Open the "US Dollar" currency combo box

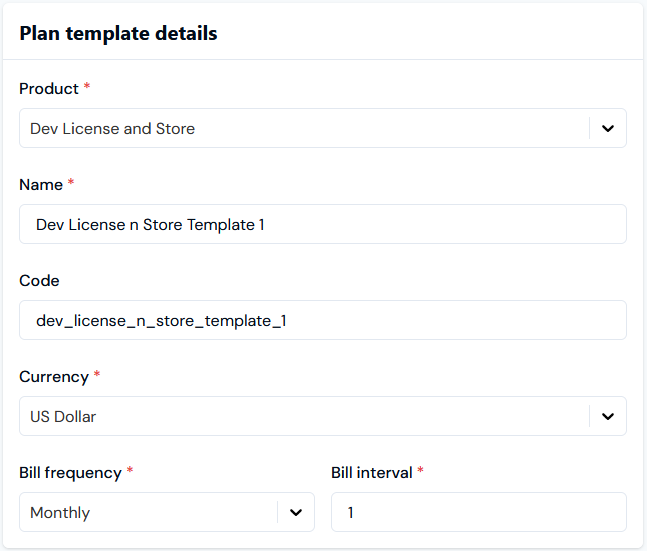(323, 416)
